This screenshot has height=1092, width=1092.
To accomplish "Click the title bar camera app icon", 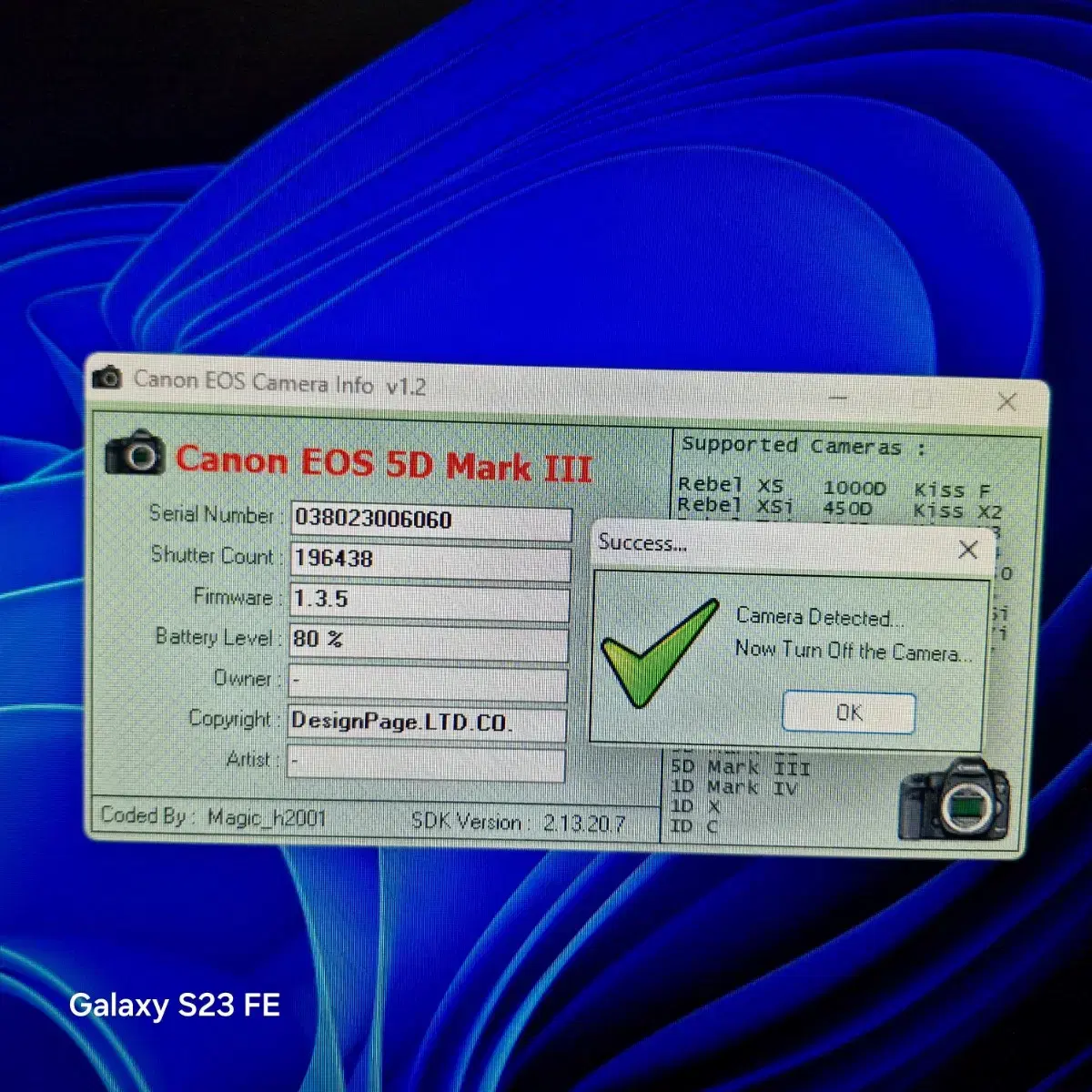I will tap(107, 377).
